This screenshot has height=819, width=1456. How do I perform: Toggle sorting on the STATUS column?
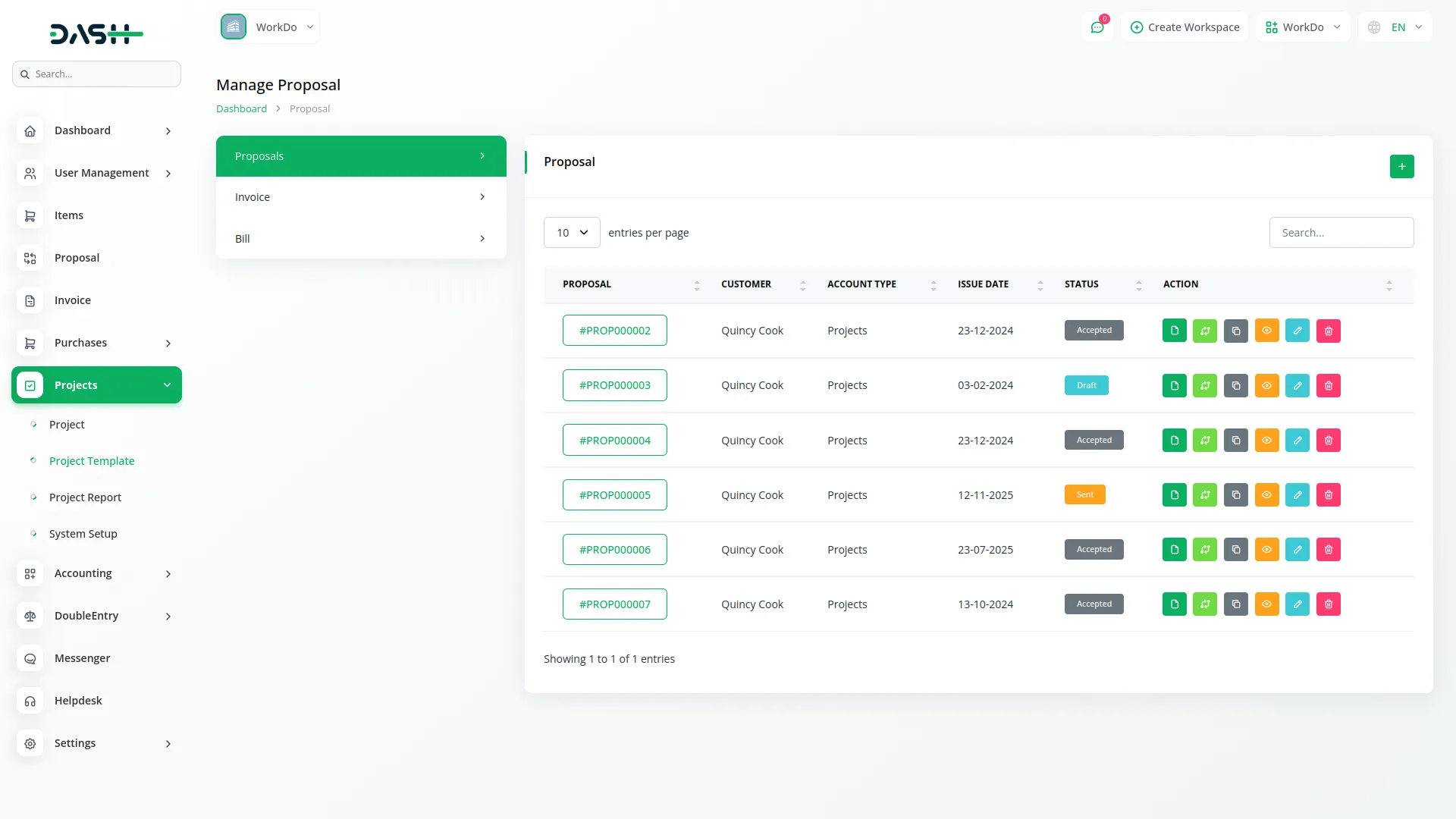click(1139, 284)
